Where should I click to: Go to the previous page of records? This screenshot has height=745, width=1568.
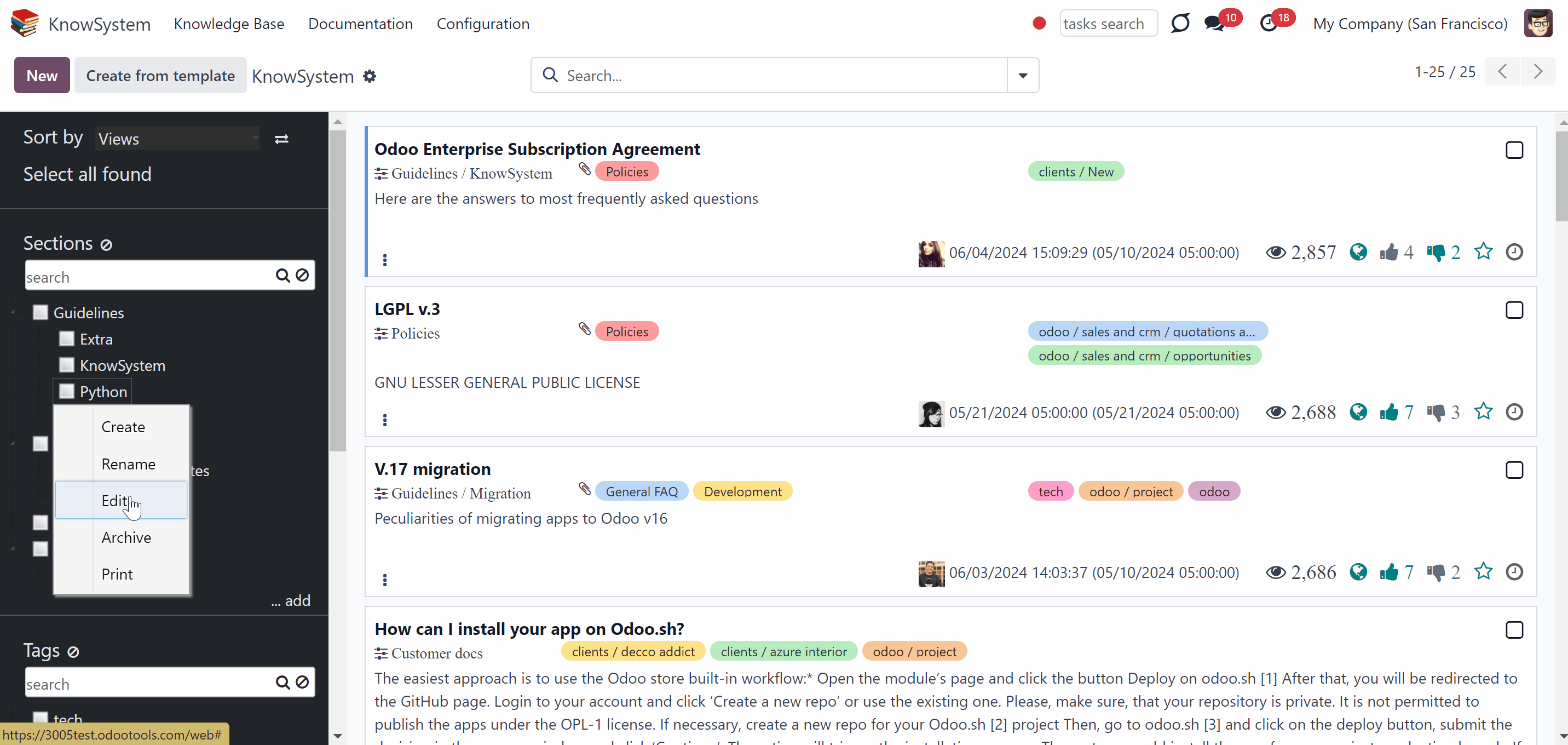coord(1502,72)
